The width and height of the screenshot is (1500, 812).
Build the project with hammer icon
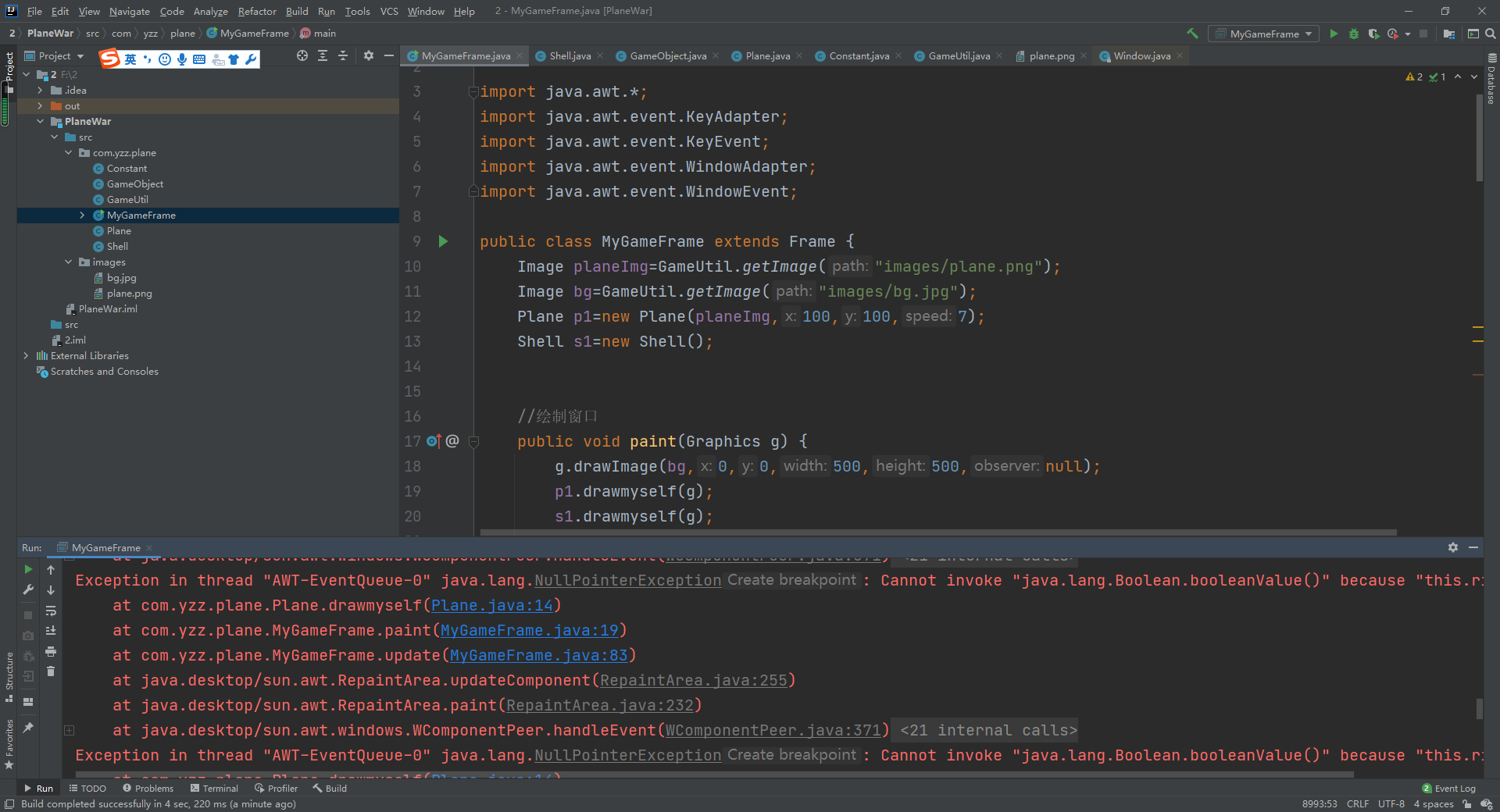(1192, 34)
